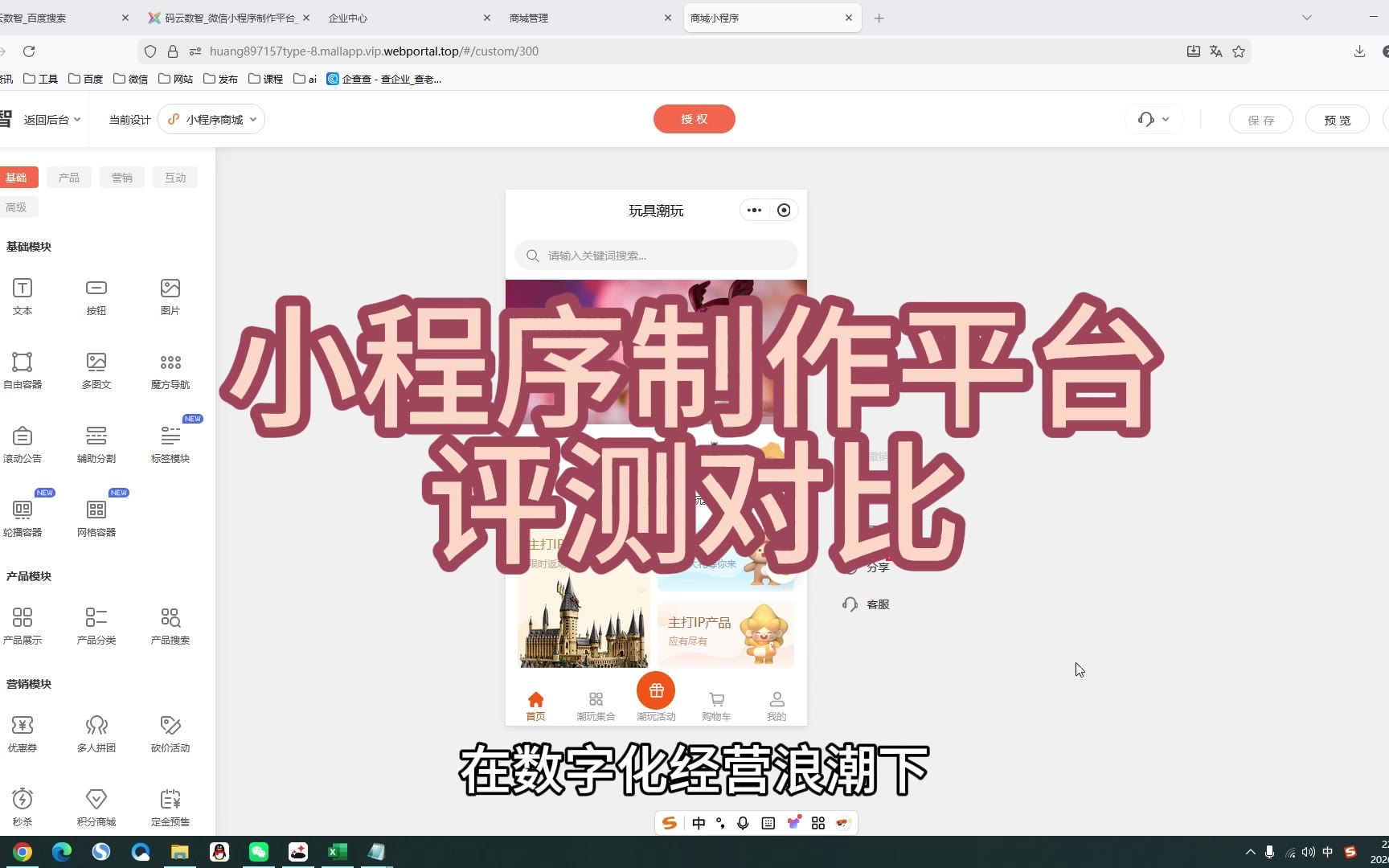Pick the 产品搜索 product search module
The width and height of the screenshot is (1389, 868).
click(x=170, y=625)
